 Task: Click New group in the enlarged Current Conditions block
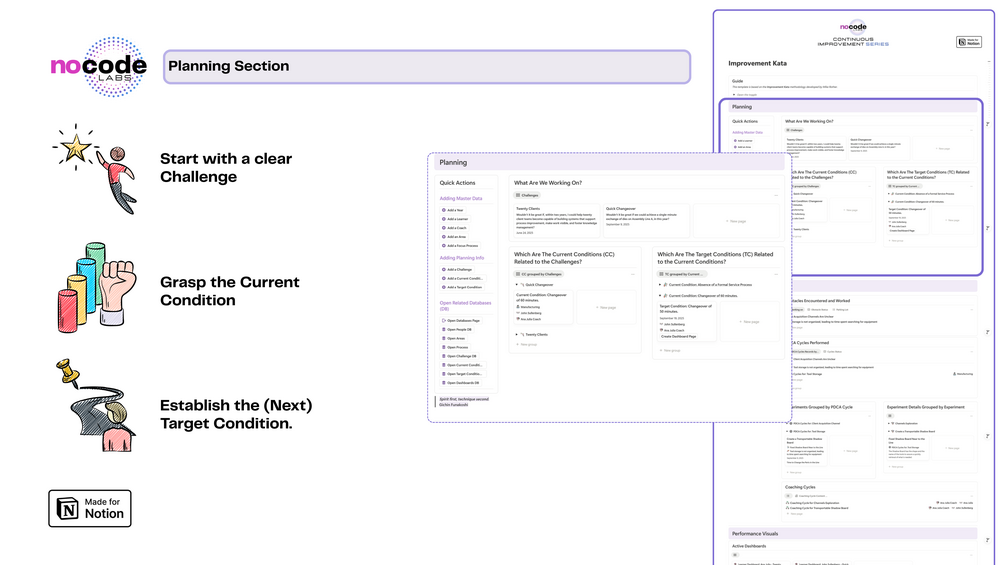[527, 345]
